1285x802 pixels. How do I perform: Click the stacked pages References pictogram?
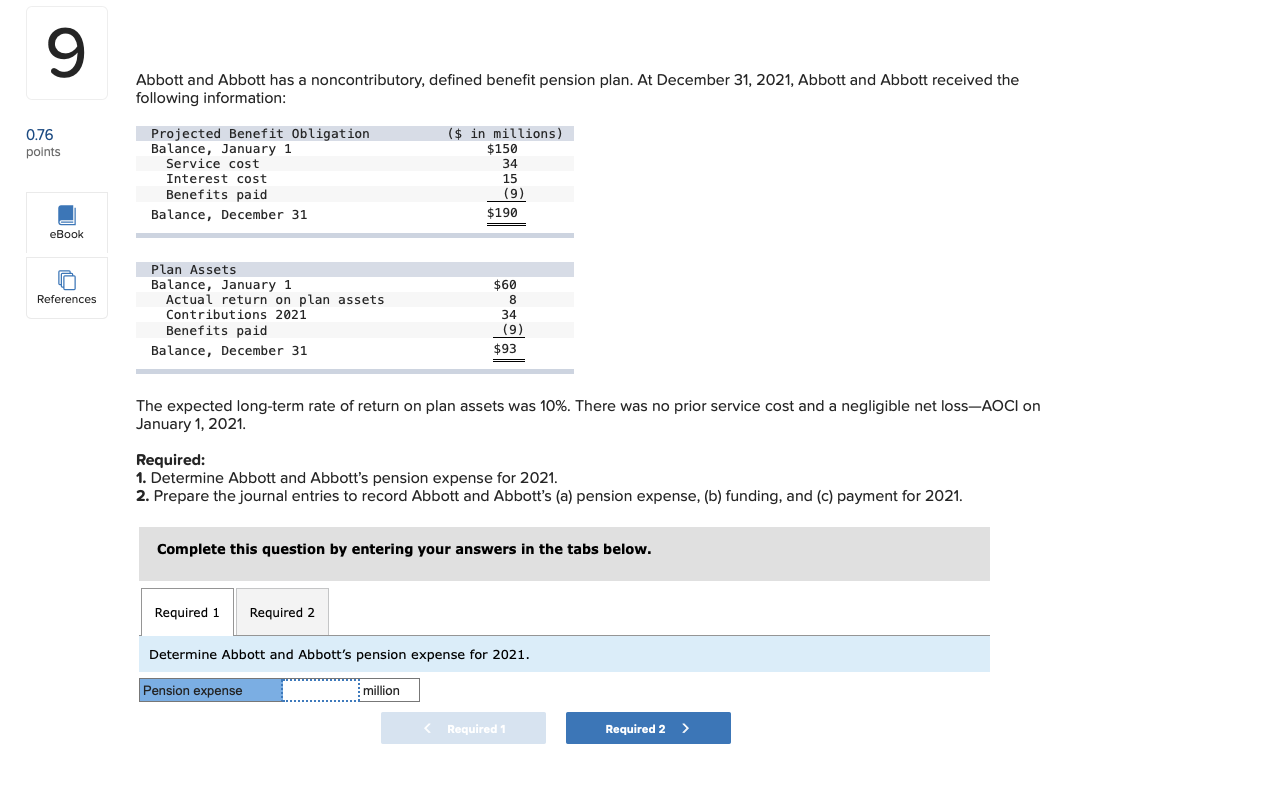point(66,279)
